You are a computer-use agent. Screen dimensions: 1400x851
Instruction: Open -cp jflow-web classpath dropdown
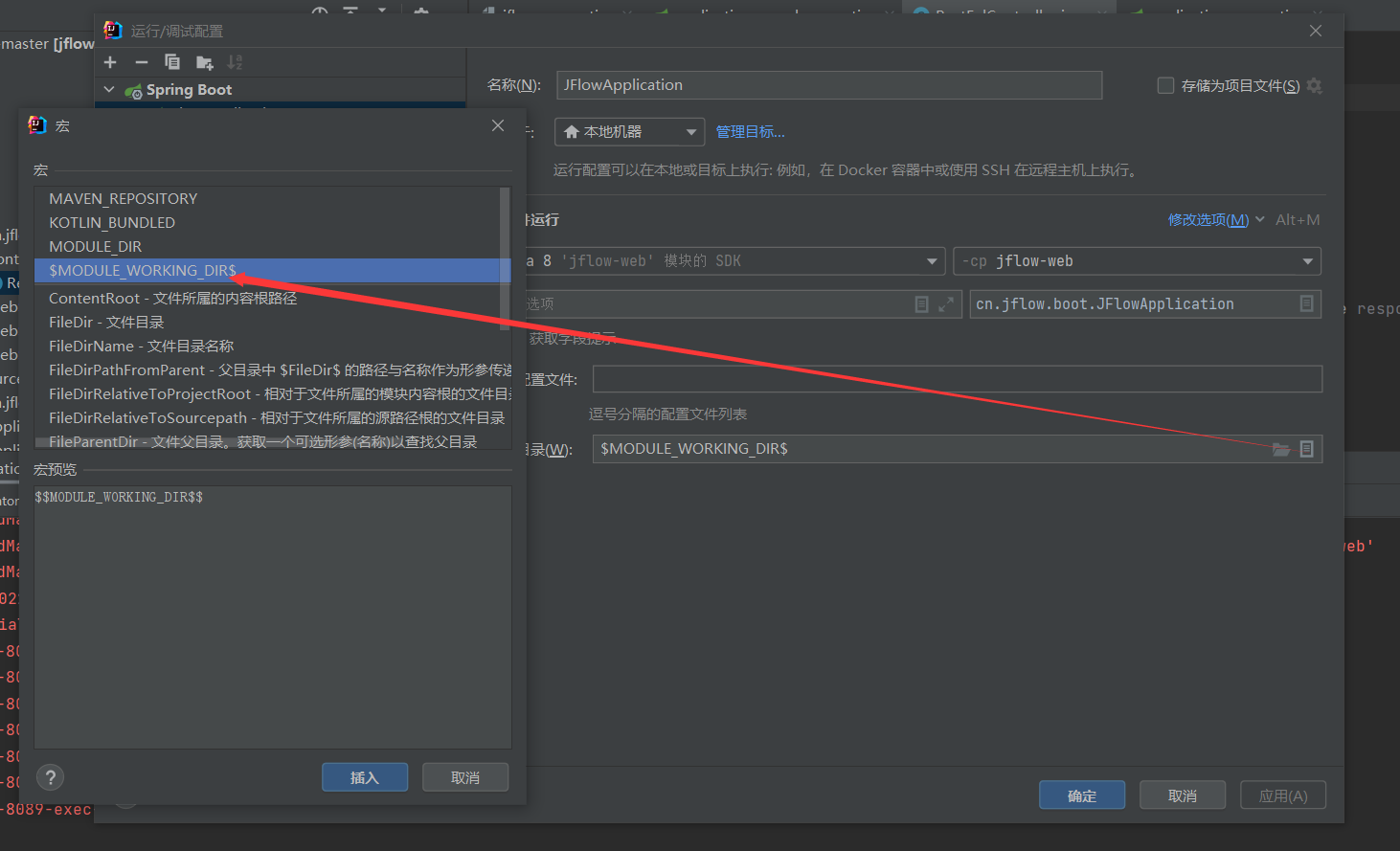coord(1138,261)
